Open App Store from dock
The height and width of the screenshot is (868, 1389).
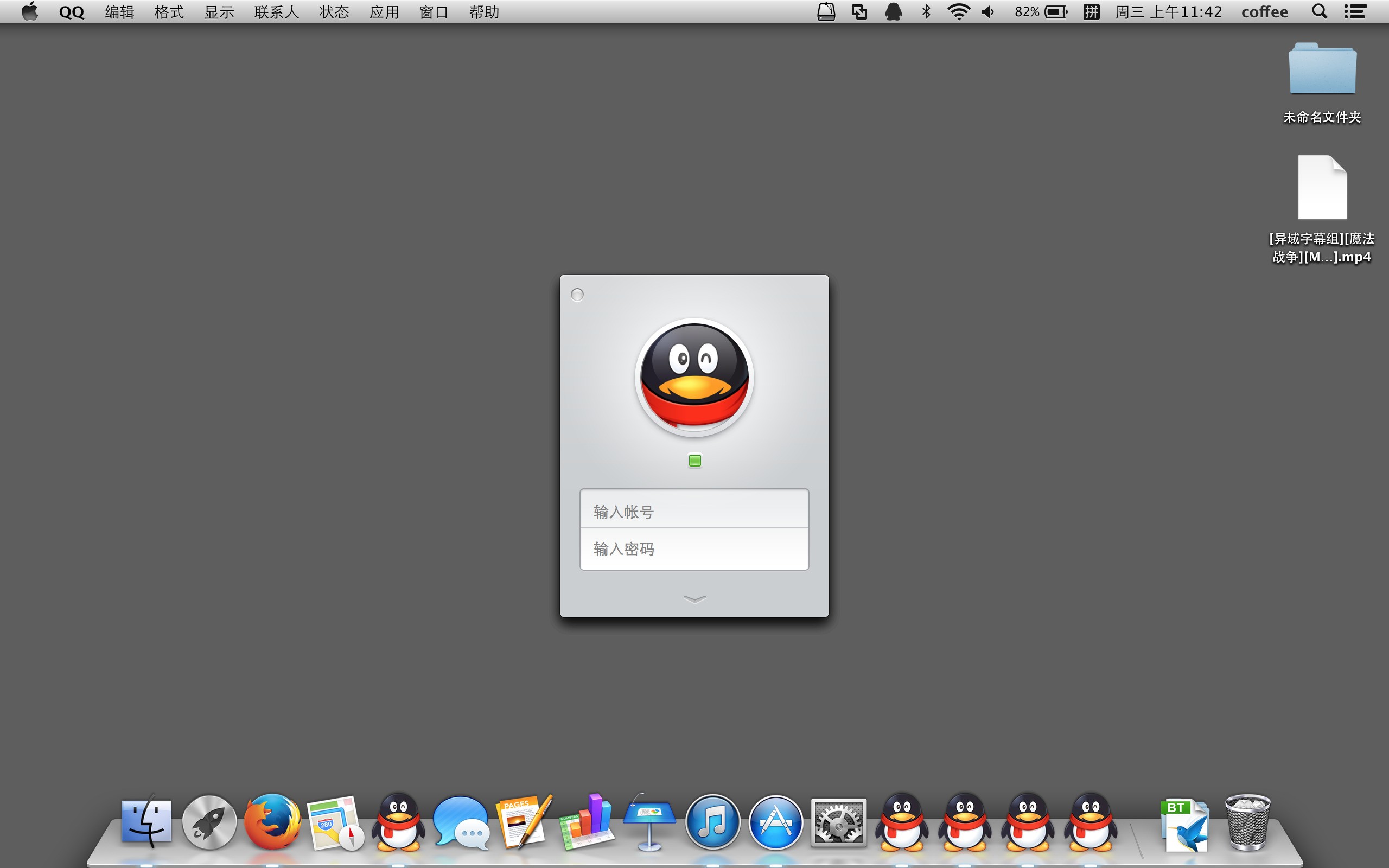click(x=775, y=821)
